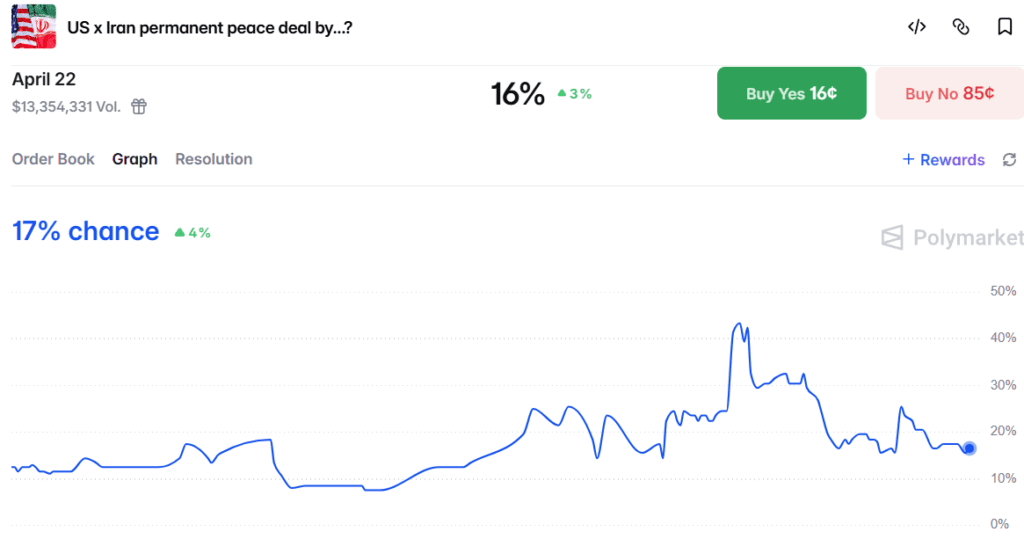The height and width of the screenshot is (539, 1024).
Task: Click the embed code icon
Action: tap(916, 27)
